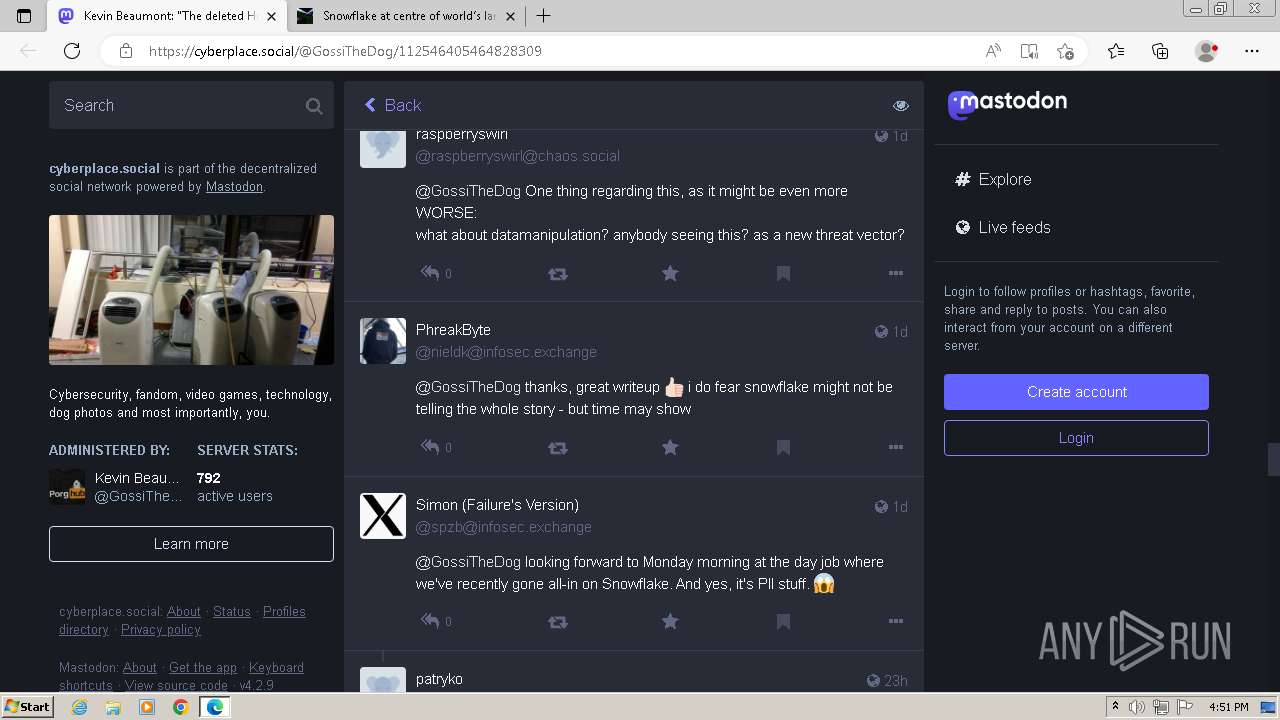1280x720 pixels.
Task: Bookmark Simon's post
Action: tap(783, 621)
